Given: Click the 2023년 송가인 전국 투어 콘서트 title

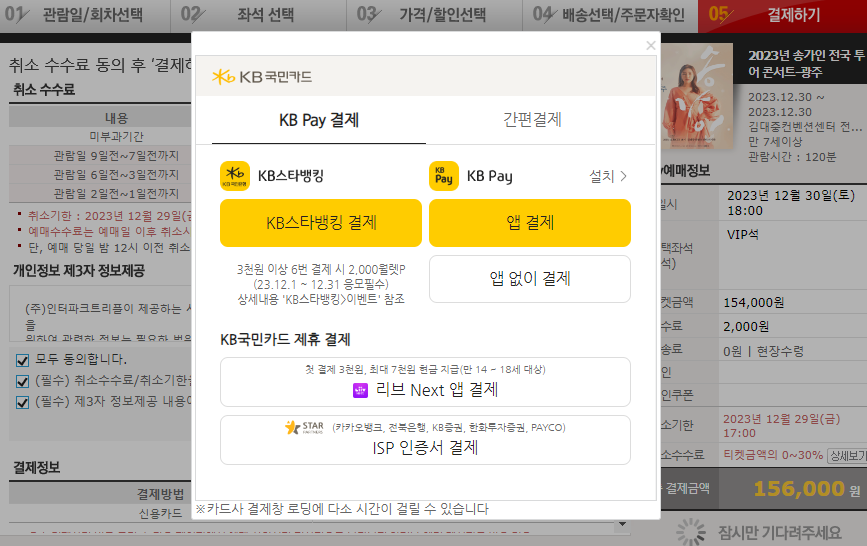Looking at the screenshot, I should click(x=806, y=64).
